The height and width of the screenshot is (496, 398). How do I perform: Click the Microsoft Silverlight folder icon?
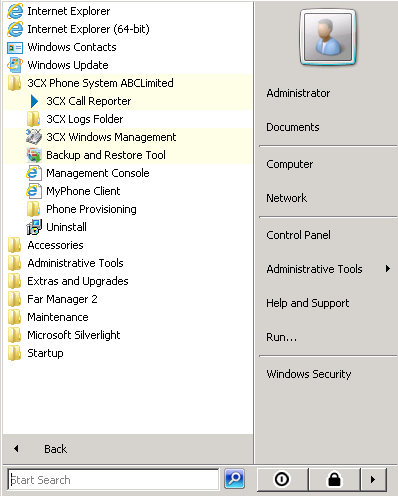pyautogui.click(x=14, y=335)
